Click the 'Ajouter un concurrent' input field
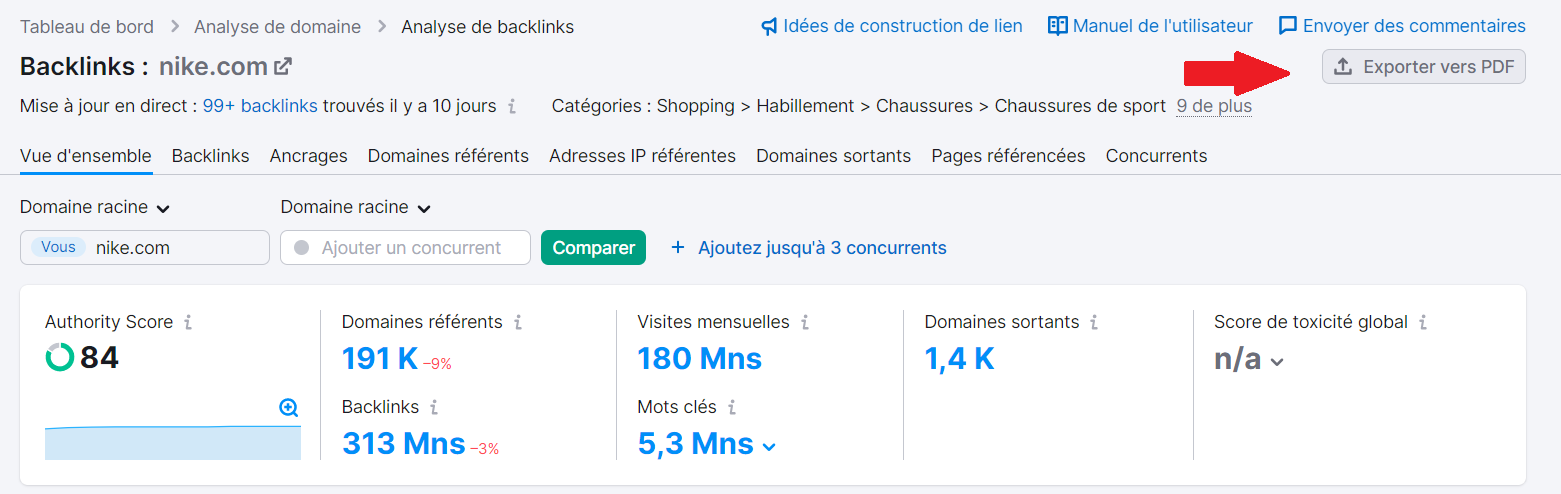The image size is (1561, 494). (x=405, y=248)
